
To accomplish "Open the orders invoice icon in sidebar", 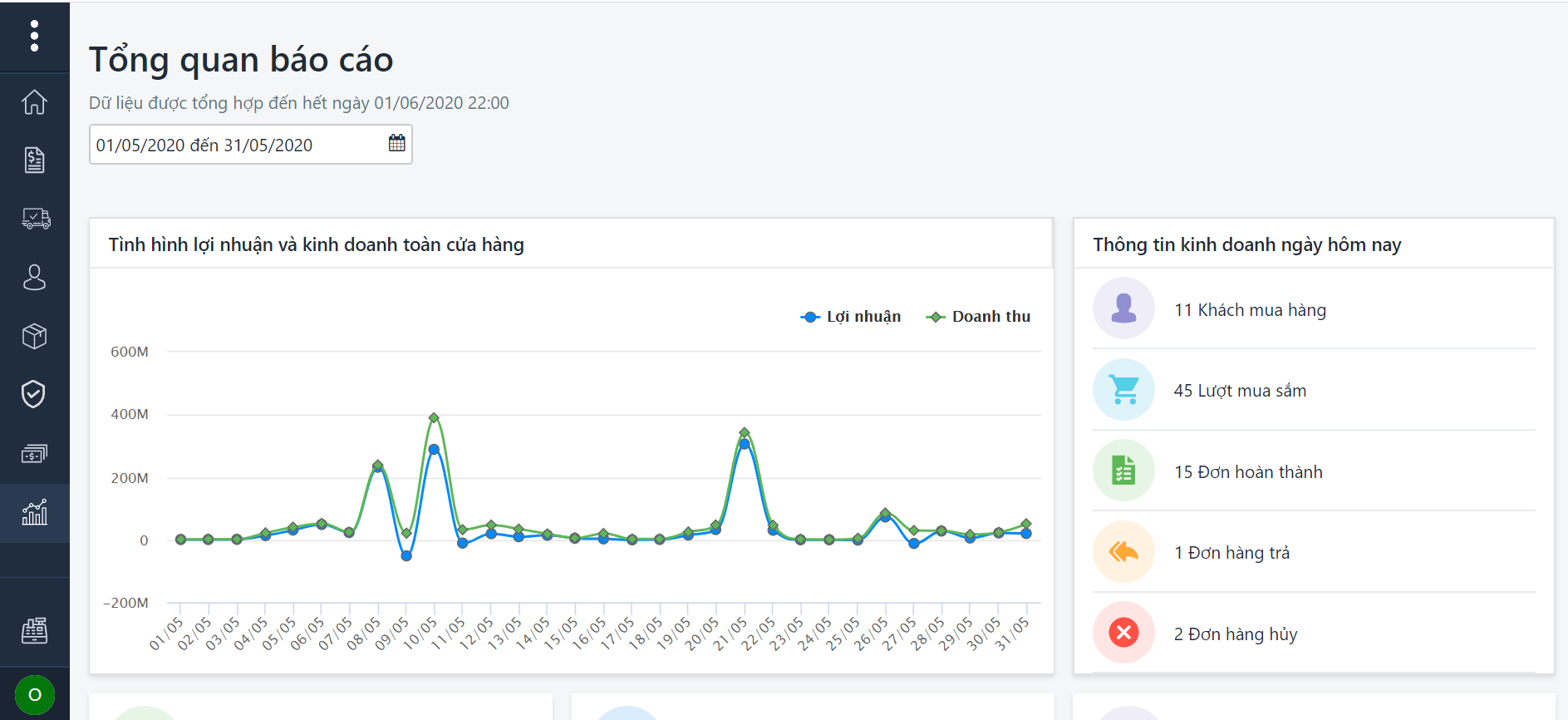I will point(34,160).
